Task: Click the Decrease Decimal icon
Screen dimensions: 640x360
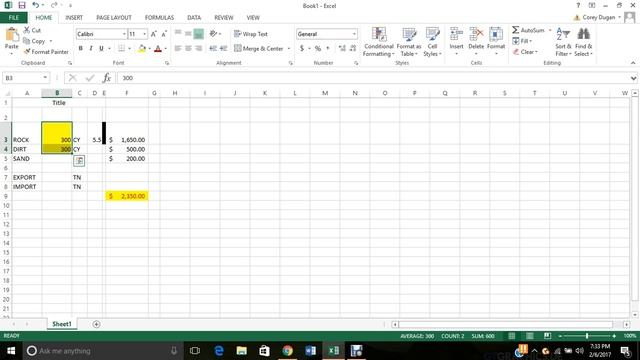Action: pos(353,49)
